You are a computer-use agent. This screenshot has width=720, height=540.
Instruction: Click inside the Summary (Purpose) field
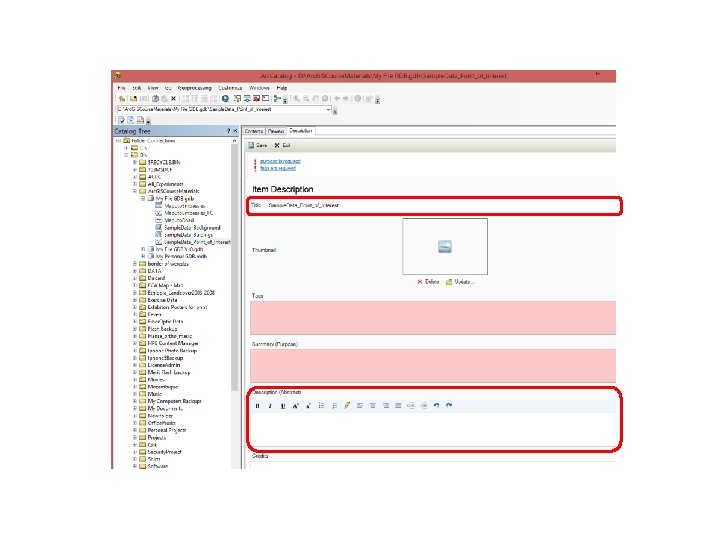(x=433, y=366)
